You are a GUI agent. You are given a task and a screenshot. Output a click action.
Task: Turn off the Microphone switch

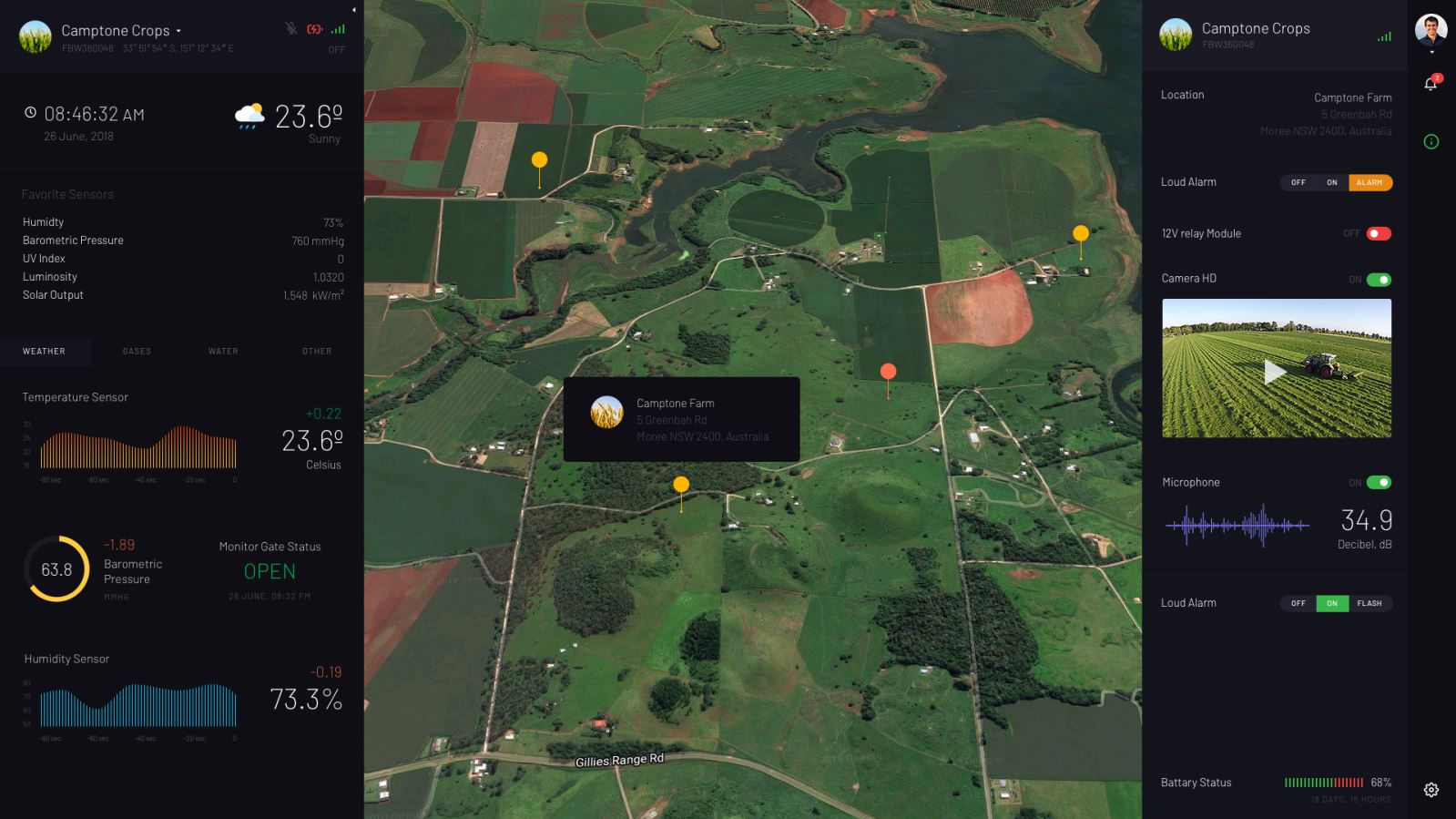[1379, 483]
